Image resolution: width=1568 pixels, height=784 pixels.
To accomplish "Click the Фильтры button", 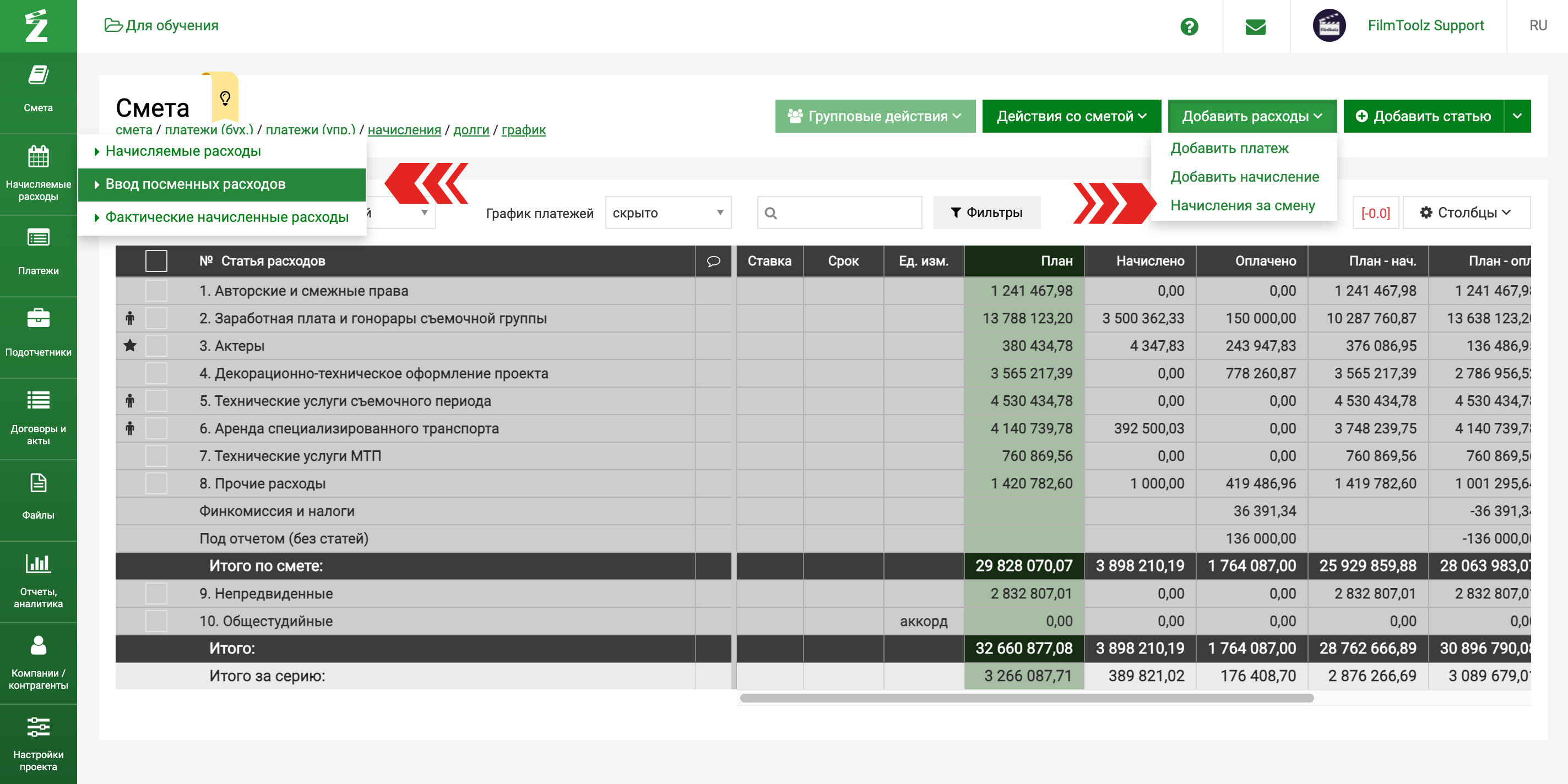I will (x=986, y=213).
